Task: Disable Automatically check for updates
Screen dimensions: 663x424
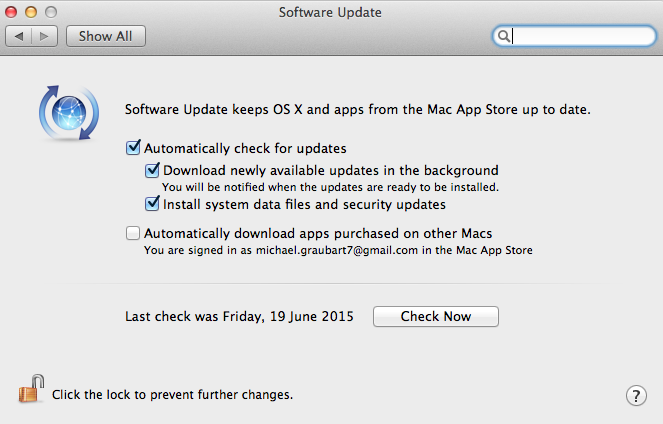Action: tap(133, 148)
